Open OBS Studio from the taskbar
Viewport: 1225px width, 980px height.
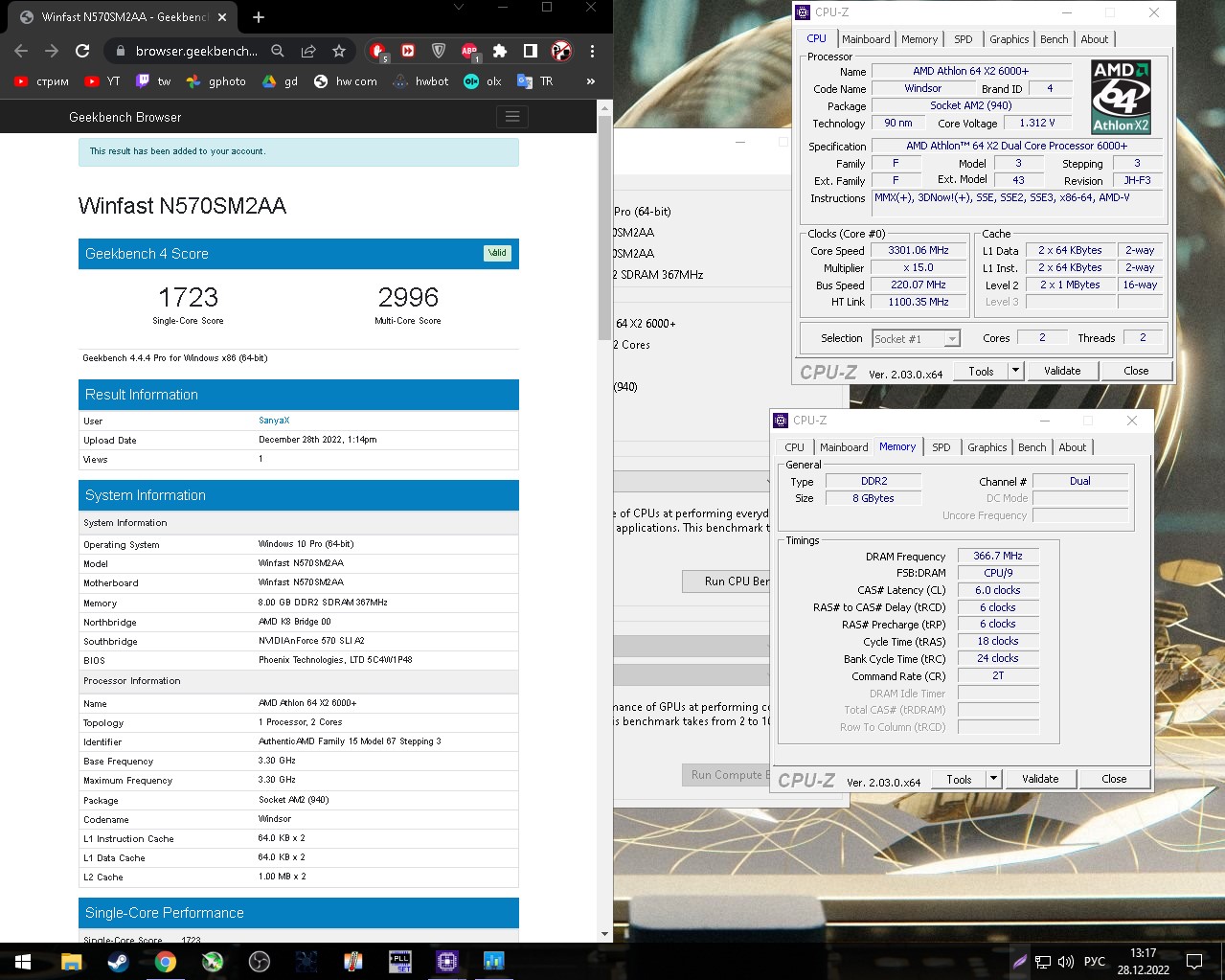pyautogui.click(x=259, y=961)
